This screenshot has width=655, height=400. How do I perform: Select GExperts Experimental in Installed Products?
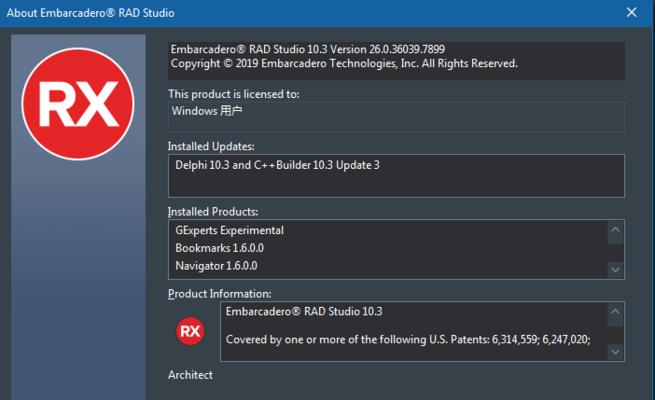[x=229, y=230]
